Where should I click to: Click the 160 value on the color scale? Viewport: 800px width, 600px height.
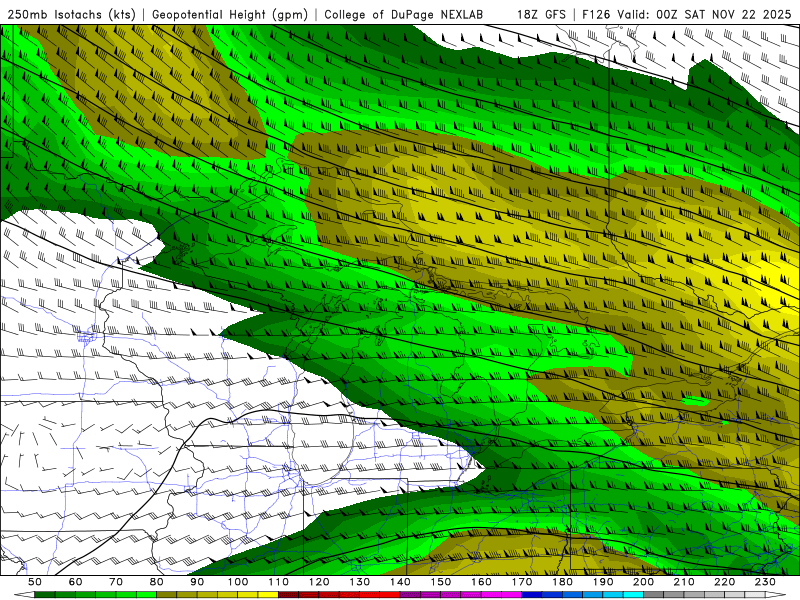click(481, 582)
